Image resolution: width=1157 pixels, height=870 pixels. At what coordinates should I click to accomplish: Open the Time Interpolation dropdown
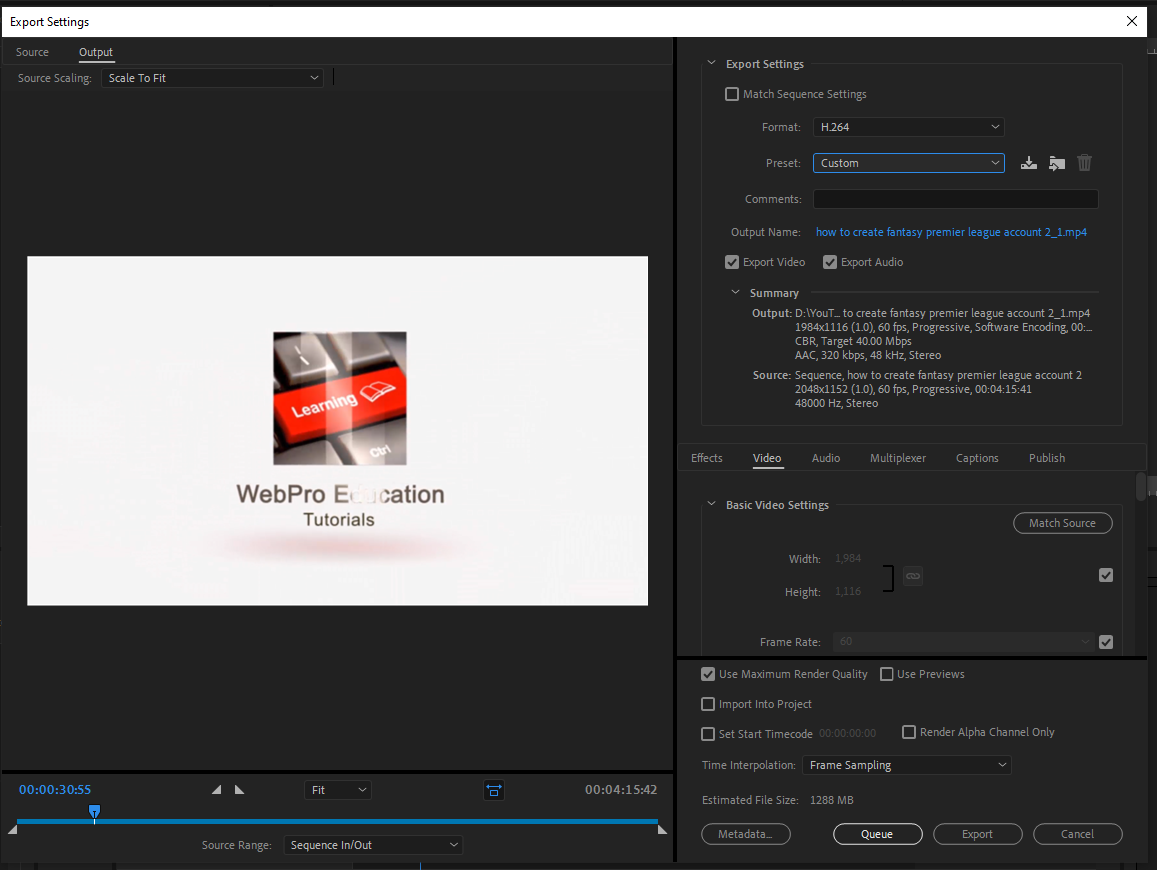click(906, 765)
